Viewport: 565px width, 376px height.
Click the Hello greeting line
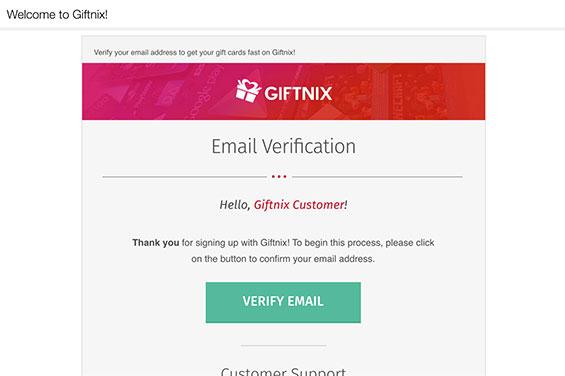(x=283, y=205)
